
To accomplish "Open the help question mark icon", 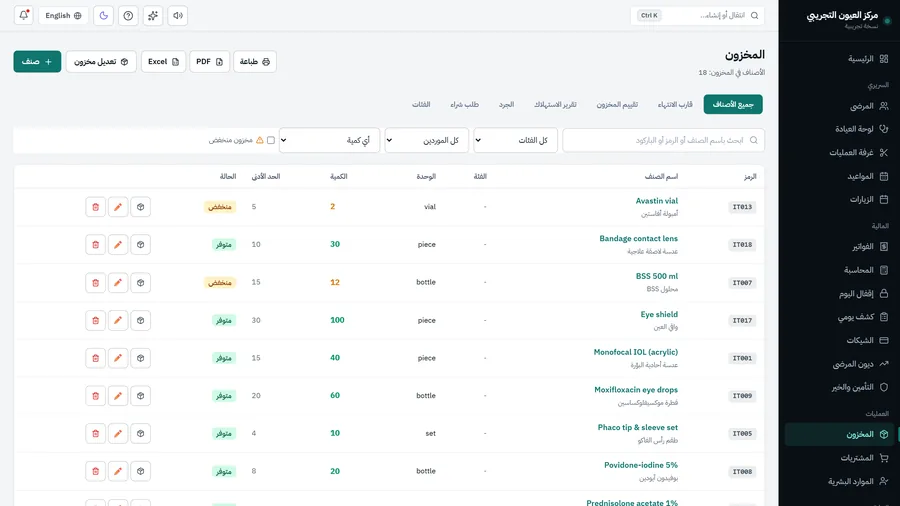I will (x=128, y=15).
